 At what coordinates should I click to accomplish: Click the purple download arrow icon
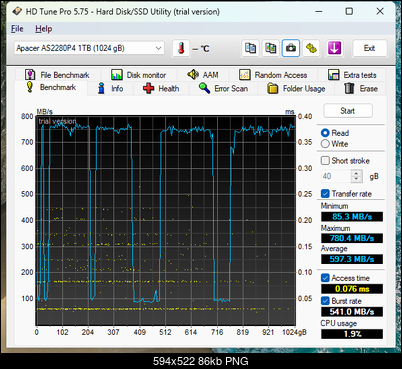tap(334, 48)
